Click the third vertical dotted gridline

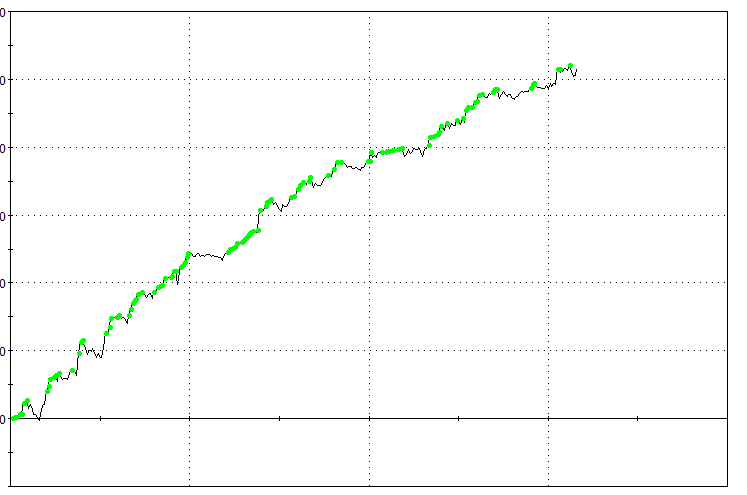click(x=549, y=250)
